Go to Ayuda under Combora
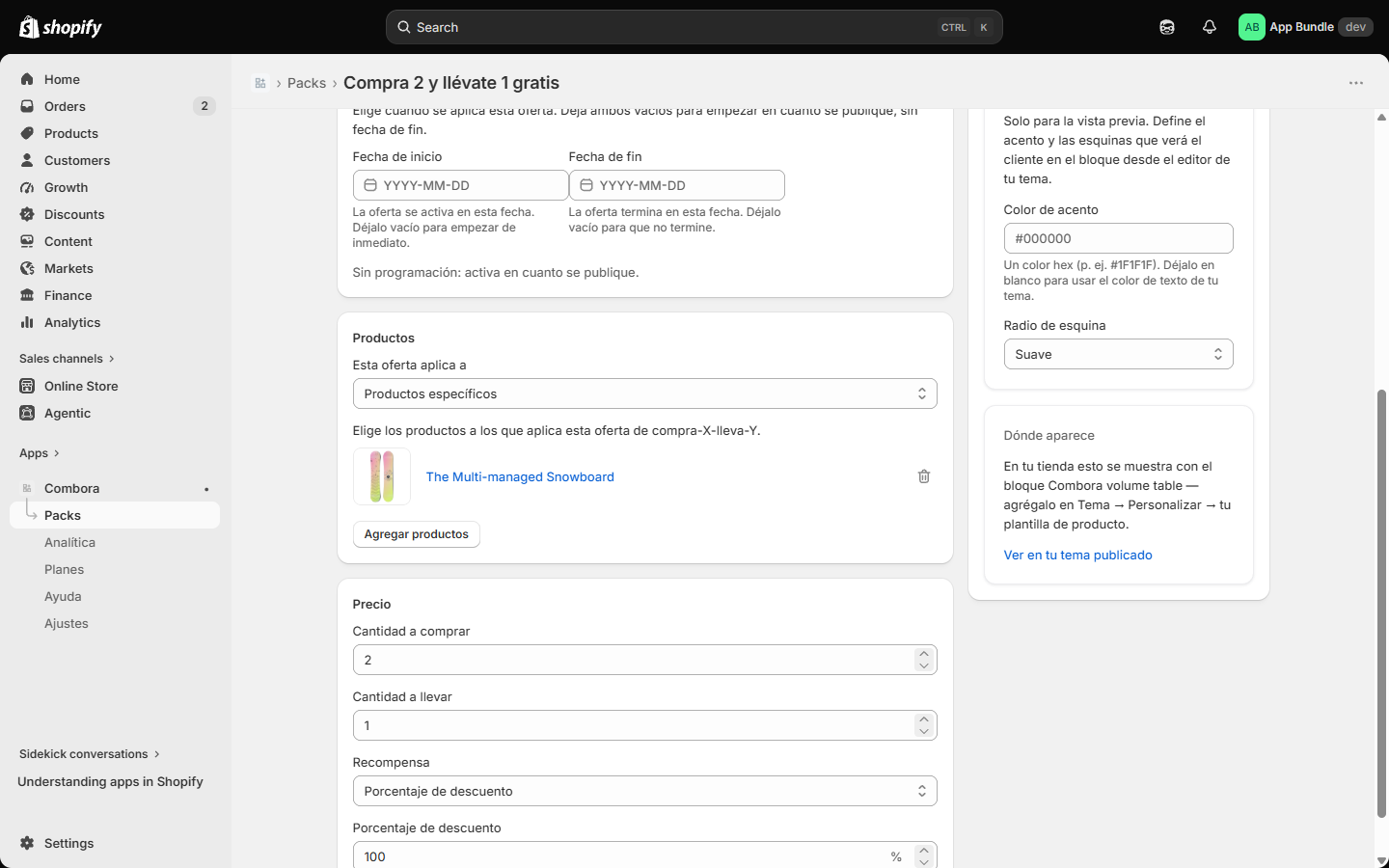Screen dimensions: 1389x868 (x=63, y=596)
